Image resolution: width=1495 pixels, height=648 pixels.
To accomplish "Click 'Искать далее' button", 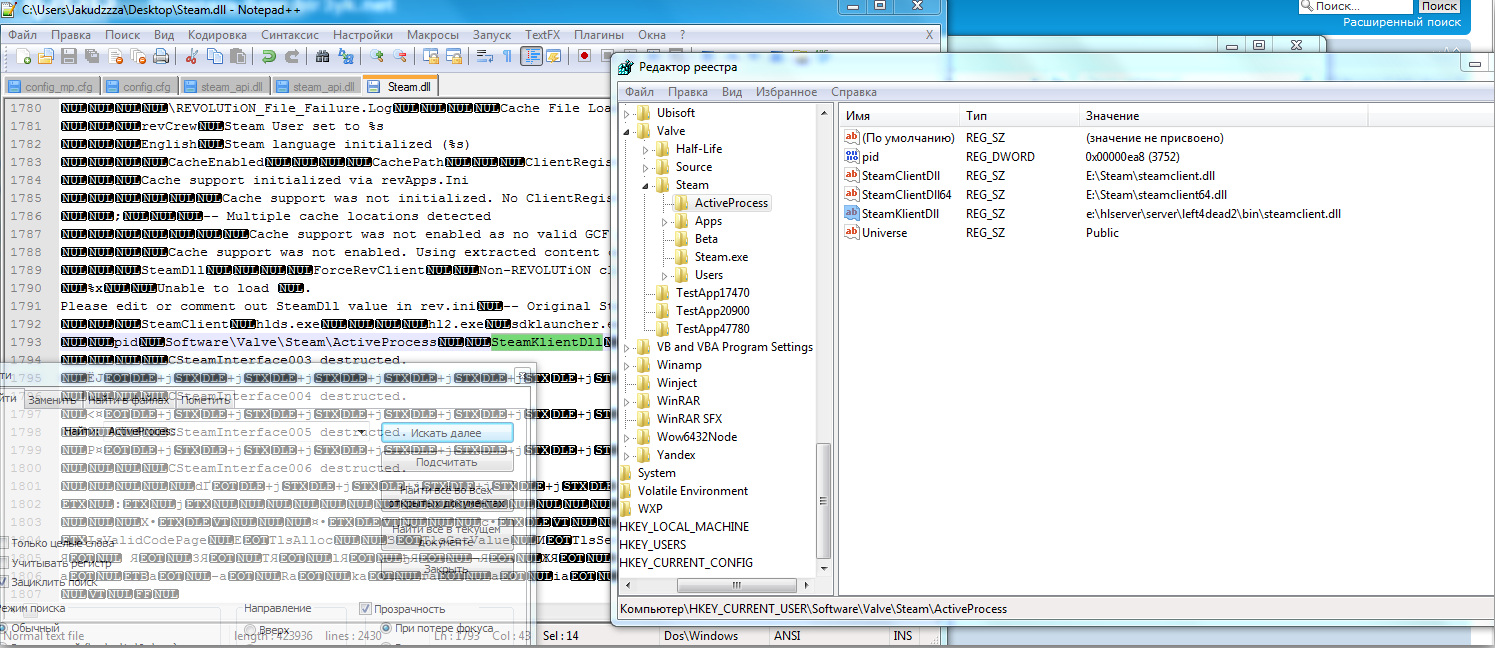I will click(x=446, y=433).
